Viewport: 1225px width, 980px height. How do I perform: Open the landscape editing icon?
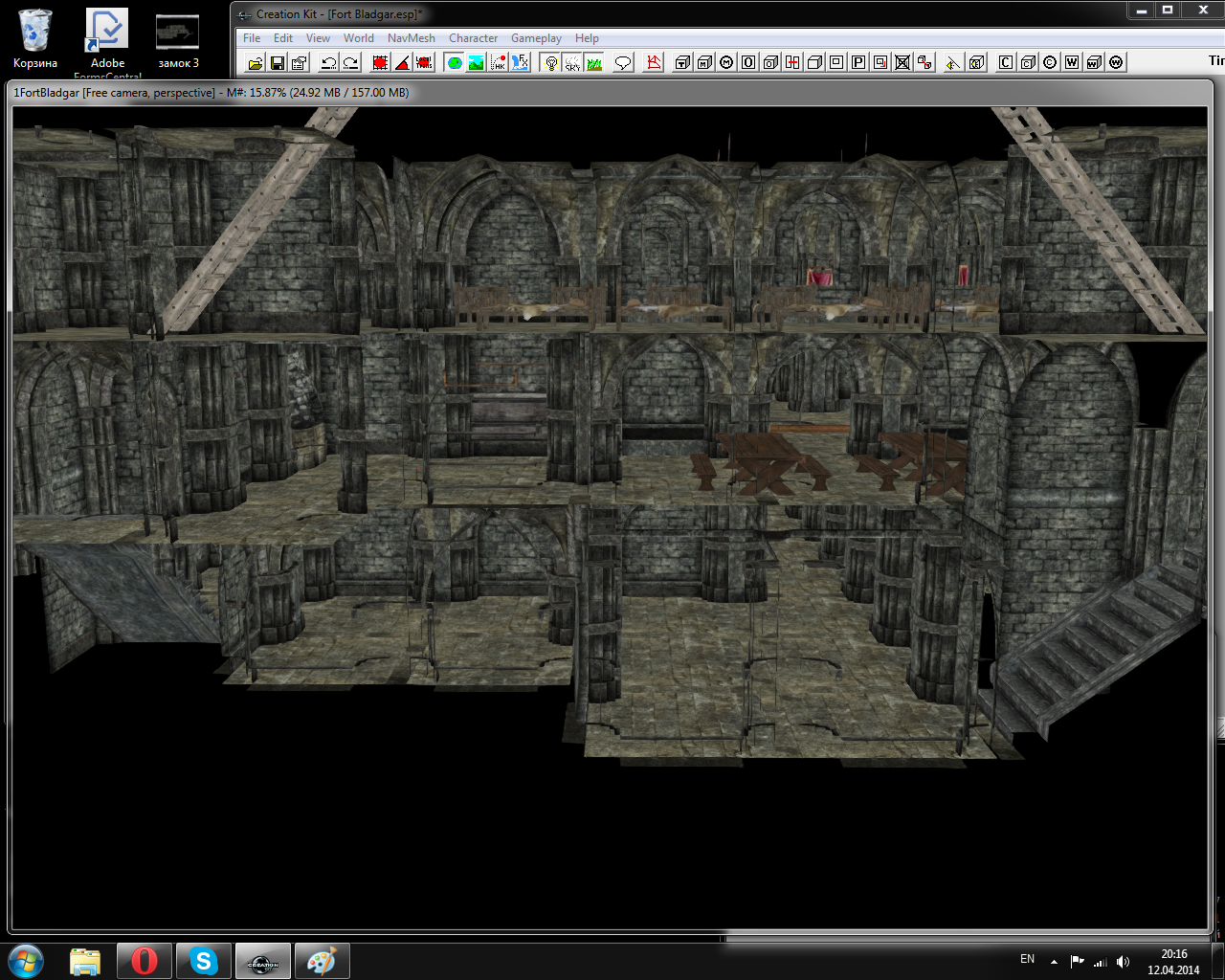point(476,62)
